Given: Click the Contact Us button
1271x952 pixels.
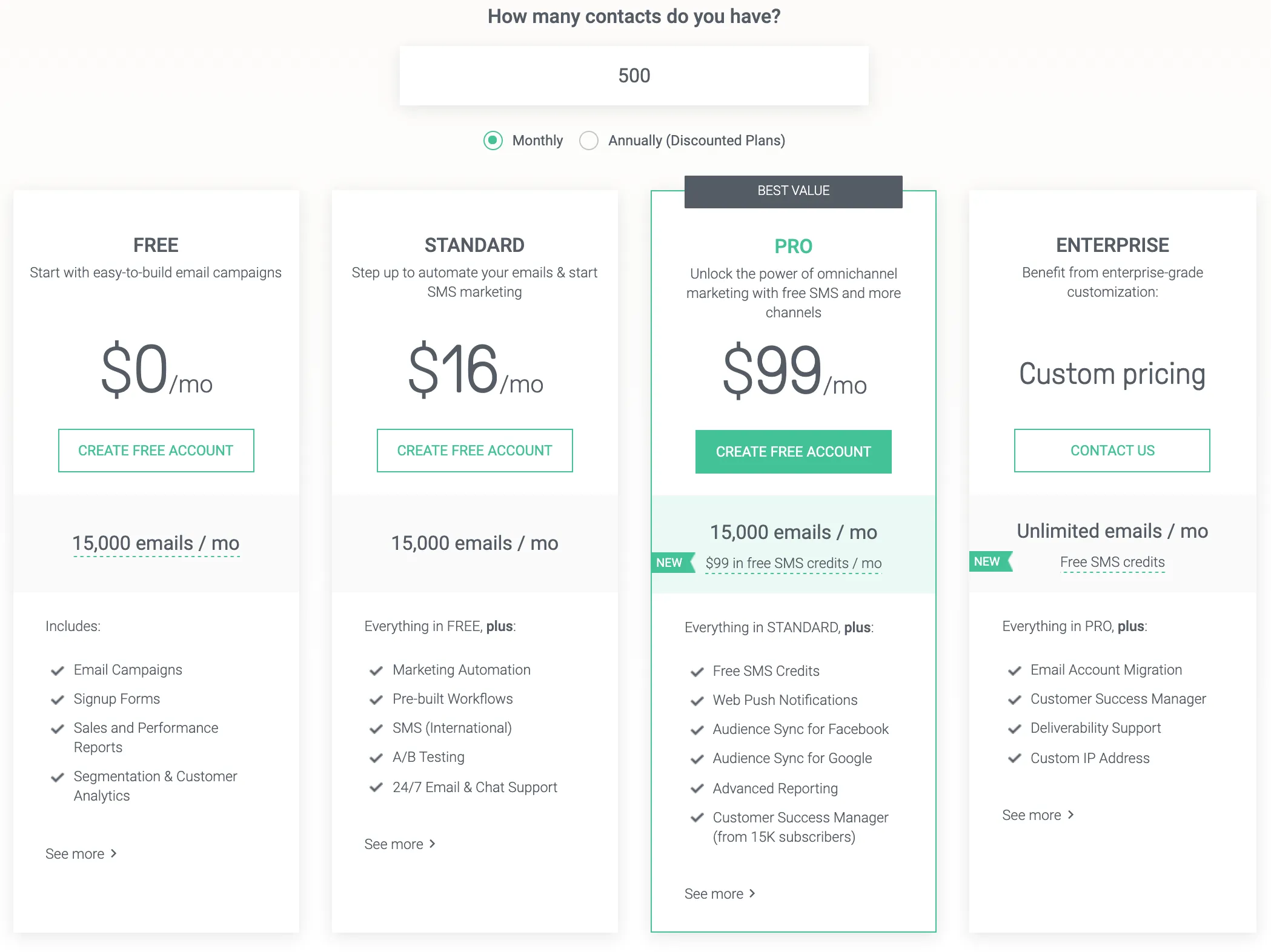Looking at the screenshot, I should coord(1112,451).
